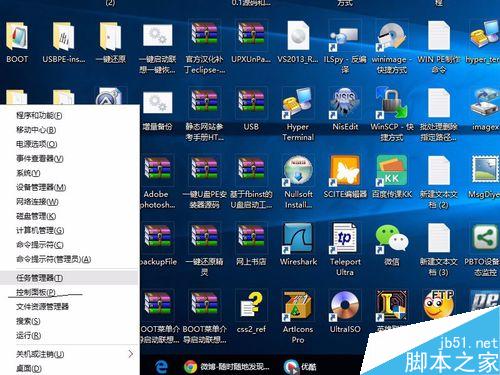Select the ILSpy 反编译 shortcut icon
The image size is (500, 375).
(x=345, y=37)
